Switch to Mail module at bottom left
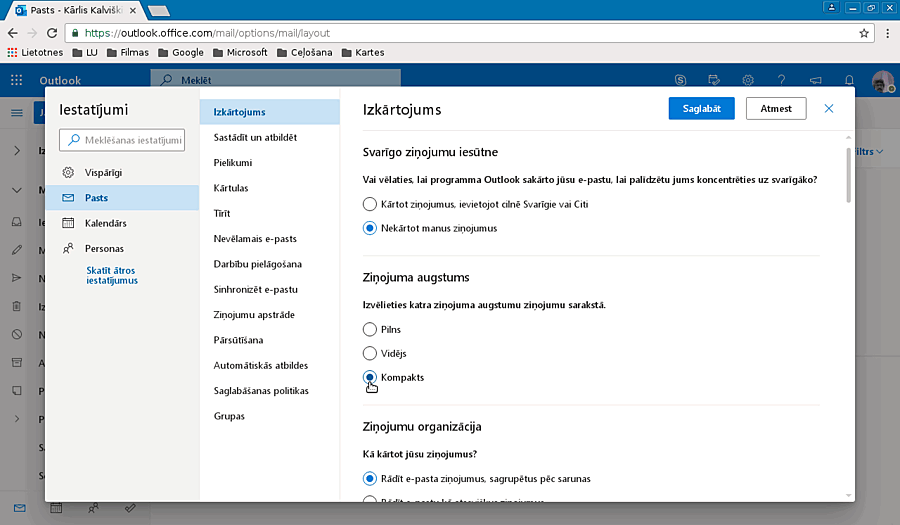The image size is (900, 525). point(20,508)
